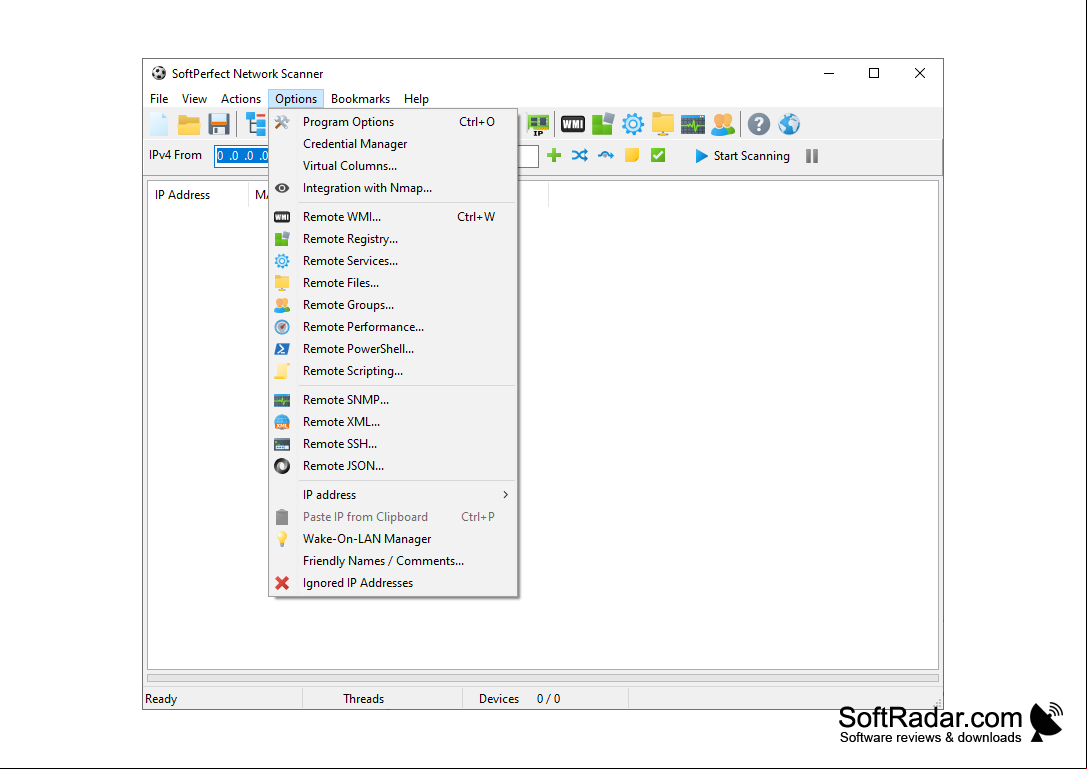Maximize the SoftPerfect Network Scanner window
Viewport: 1087px width, 769px height.
point(874,74)
